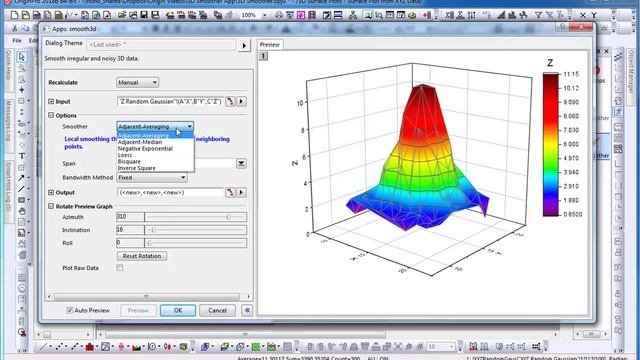Image resolution: width=640 pixels, height=360 pixels.
Task: Open Output field arrow menu
Action: (x=242, y=192)
